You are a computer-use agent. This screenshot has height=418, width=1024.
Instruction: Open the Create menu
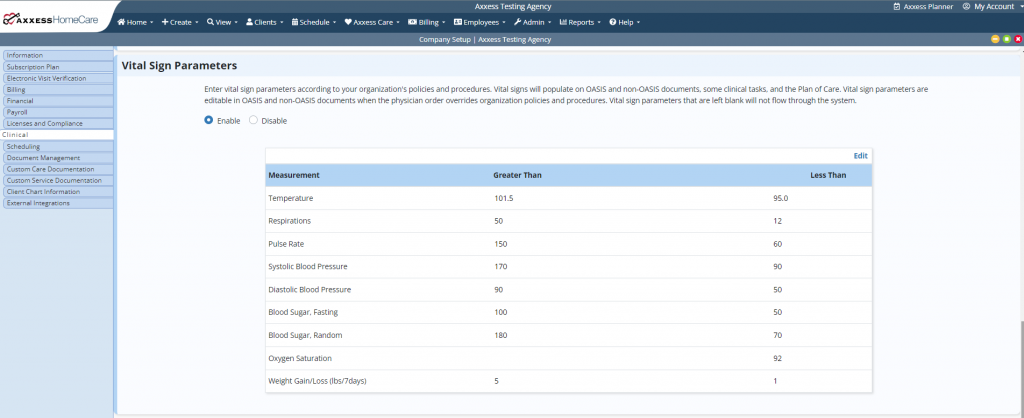(180, 21)
